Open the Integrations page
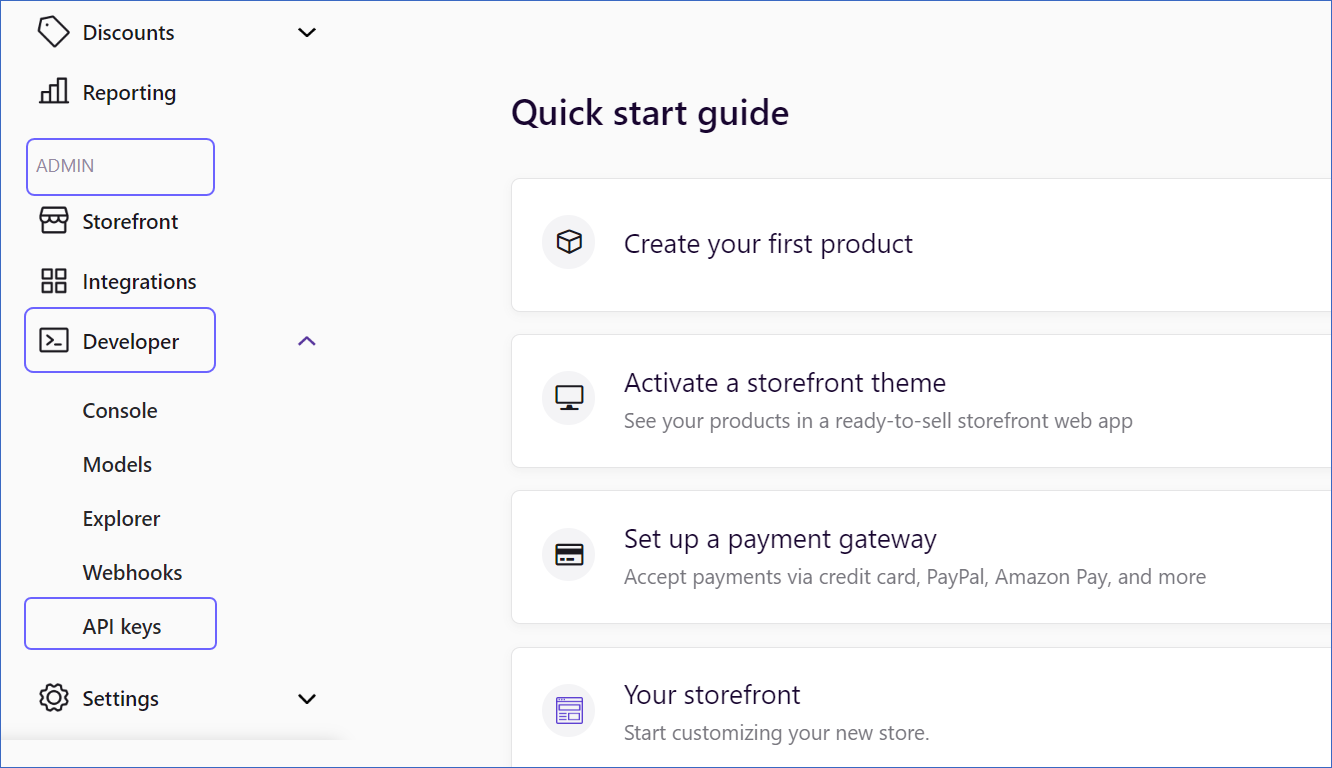Screen dimensions: 1332x768 [x=139, y=282]
